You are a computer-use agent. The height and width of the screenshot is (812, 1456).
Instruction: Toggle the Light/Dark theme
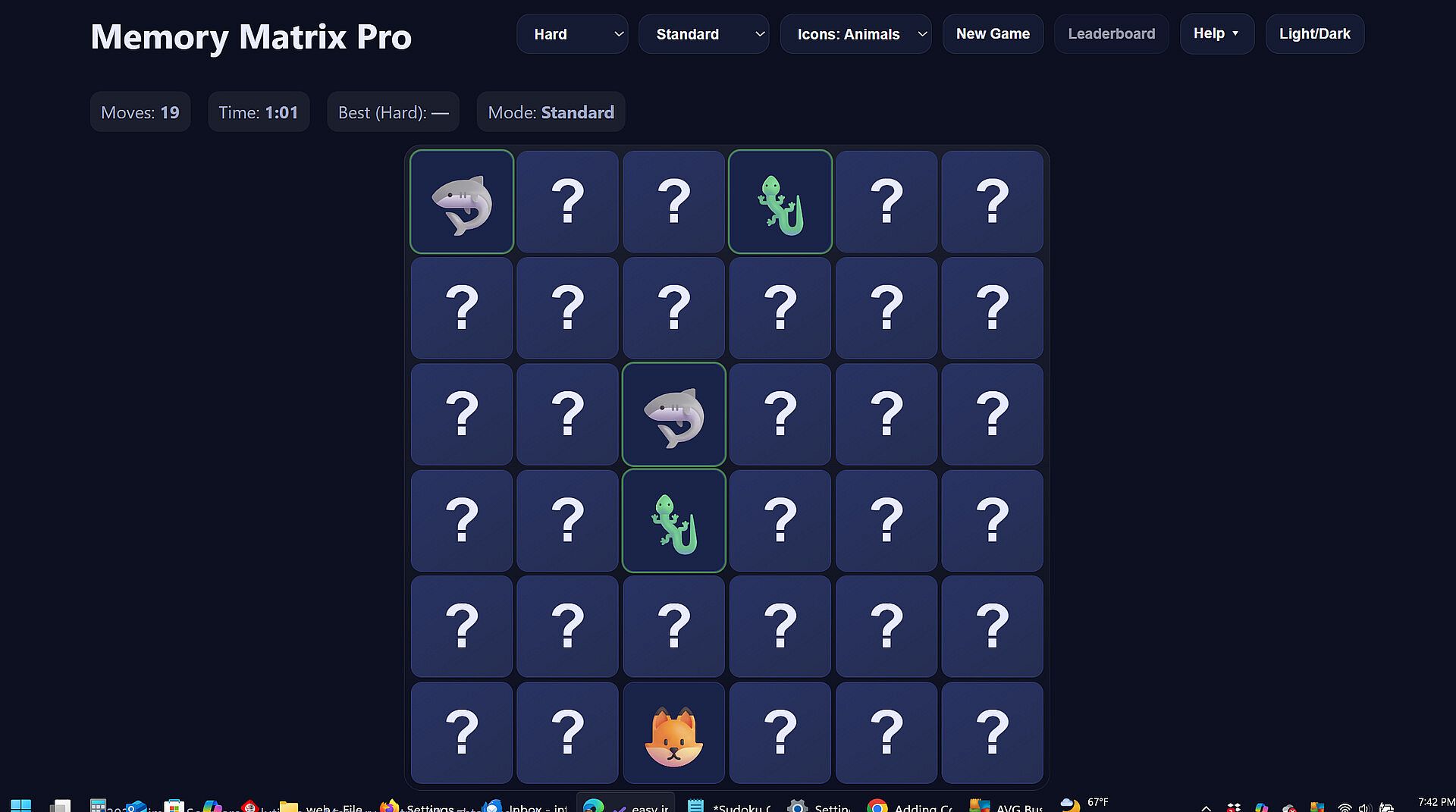tap(1314, 34)
